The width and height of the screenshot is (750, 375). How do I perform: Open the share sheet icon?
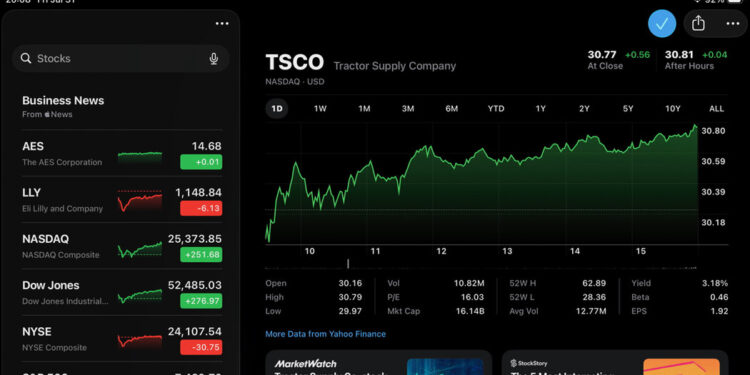coord(698,23)
